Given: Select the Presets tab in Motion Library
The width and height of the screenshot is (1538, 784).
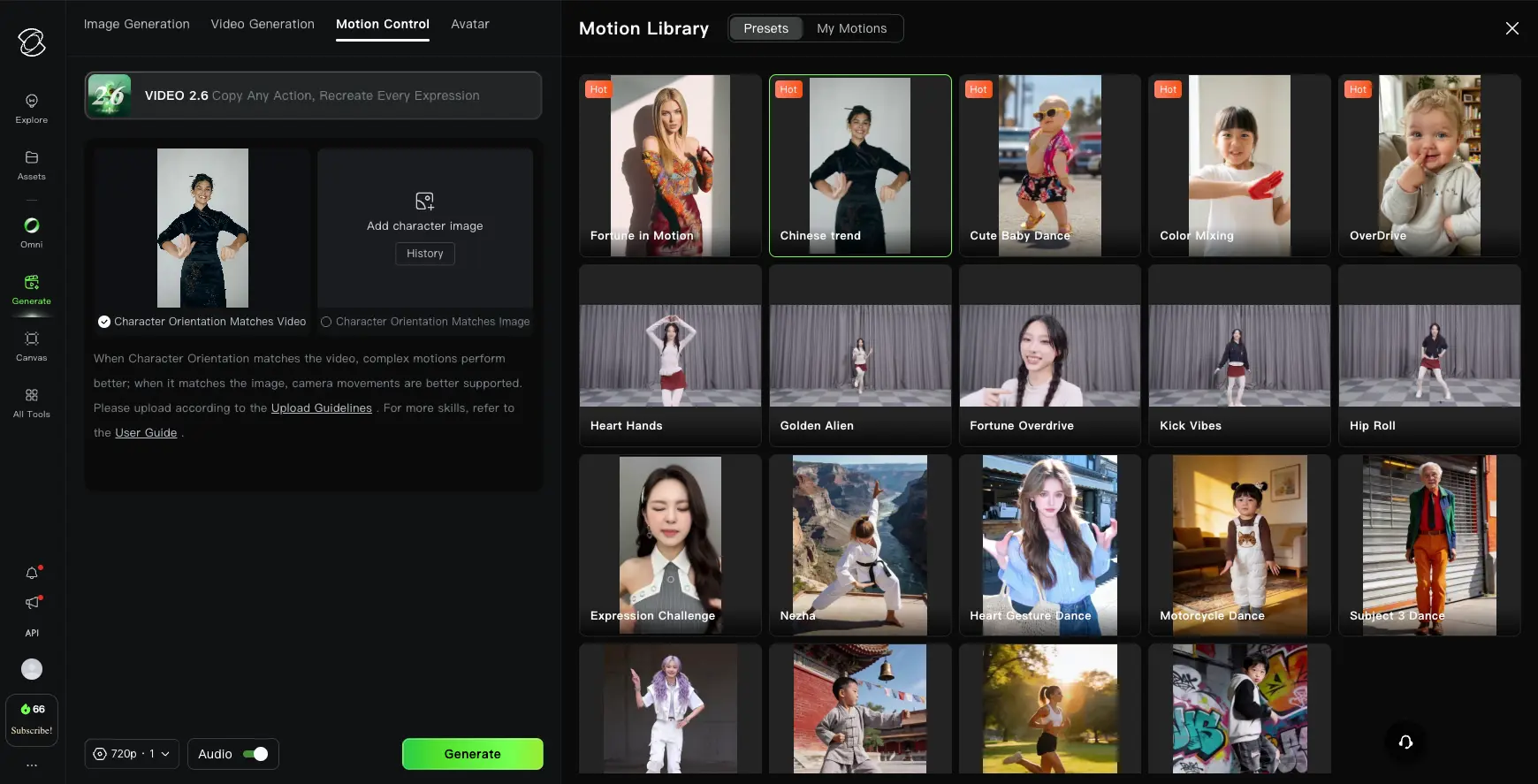Looking at the screenshot, I should (x=765, y=28).
